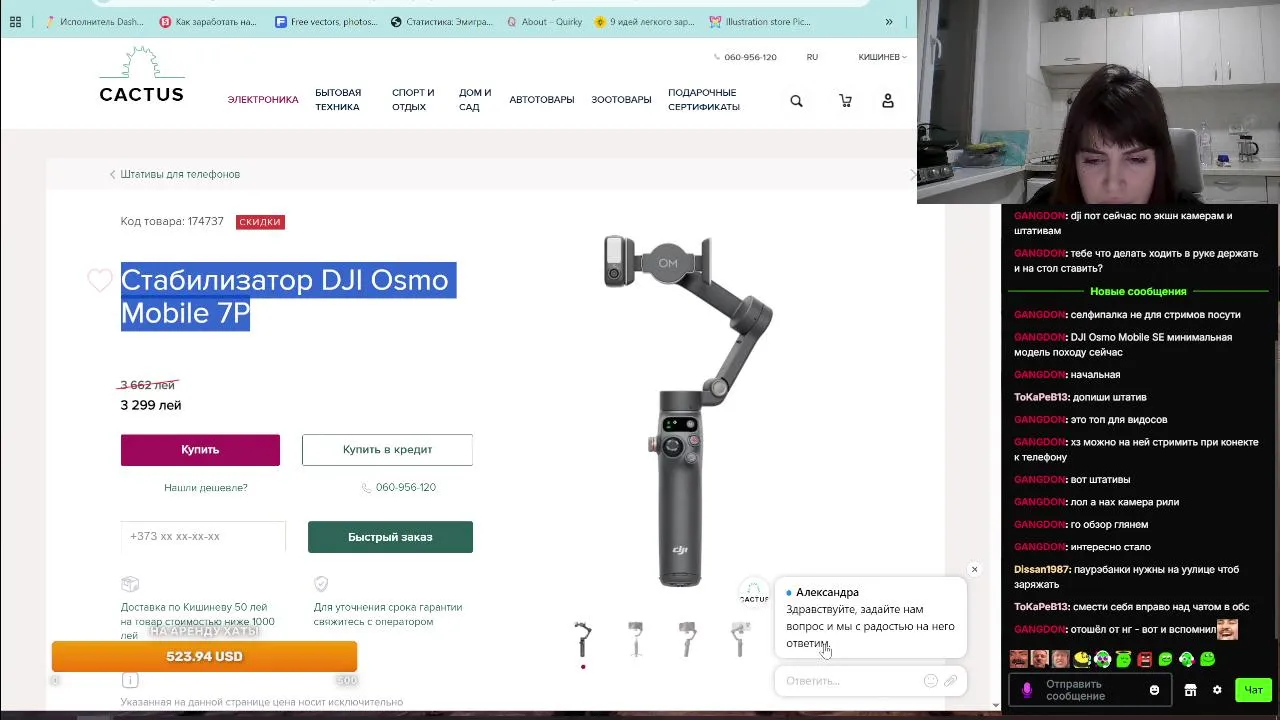
Task: Click Нашли дешевле? link
Action: [206, 488]
